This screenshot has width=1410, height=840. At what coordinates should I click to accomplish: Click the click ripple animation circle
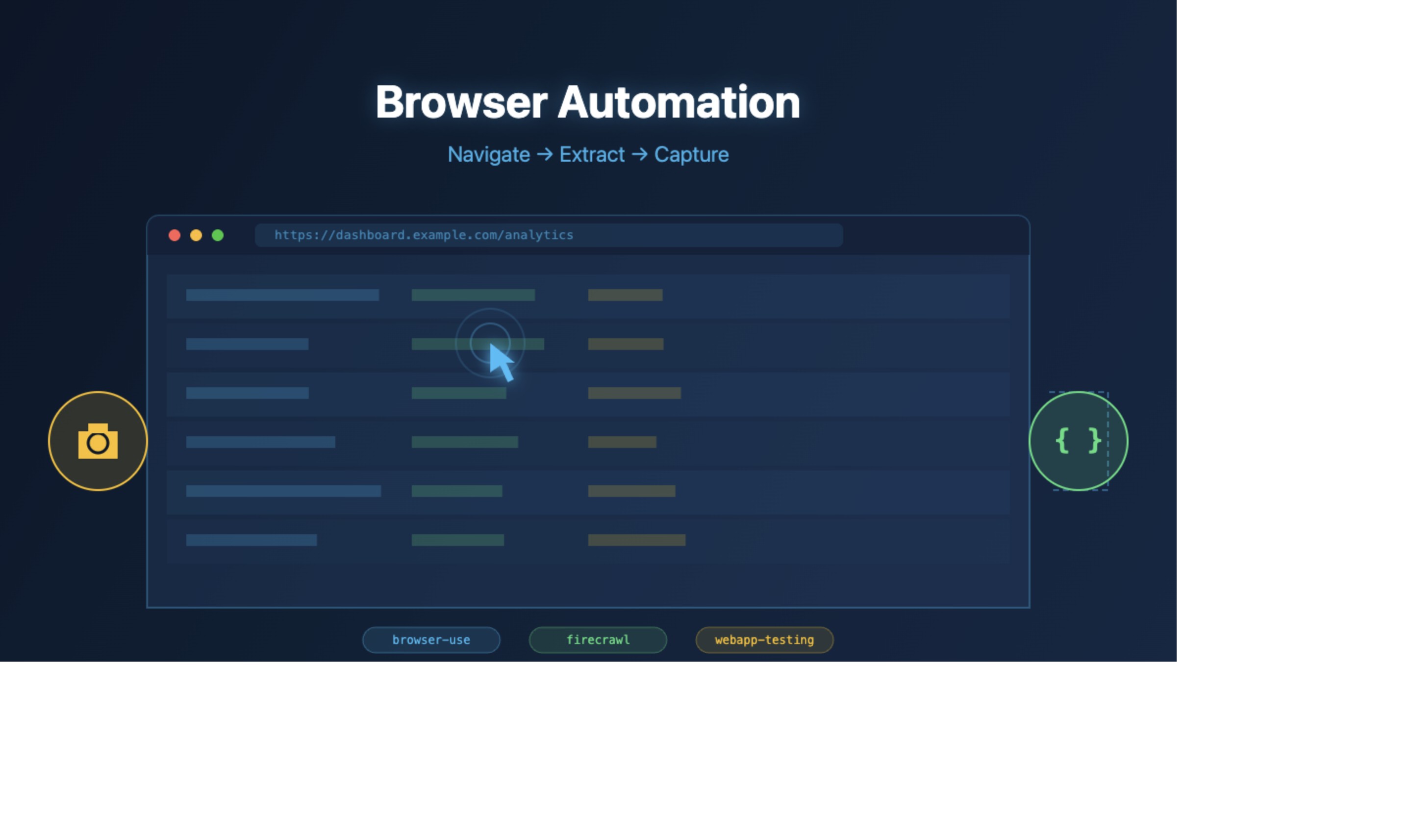click(x=490, y=343)
